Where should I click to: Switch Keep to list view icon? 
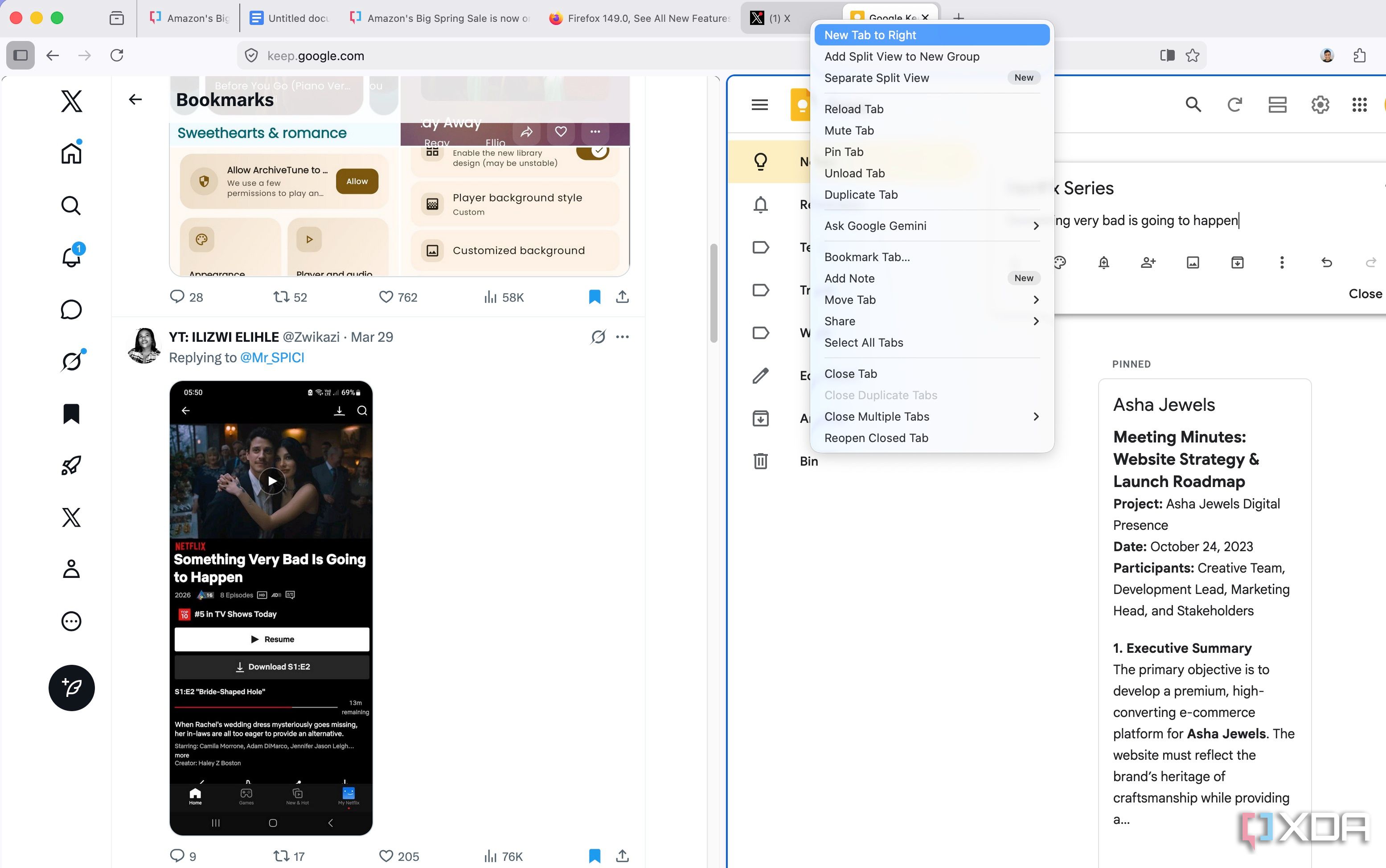(x=1278, y=104)
